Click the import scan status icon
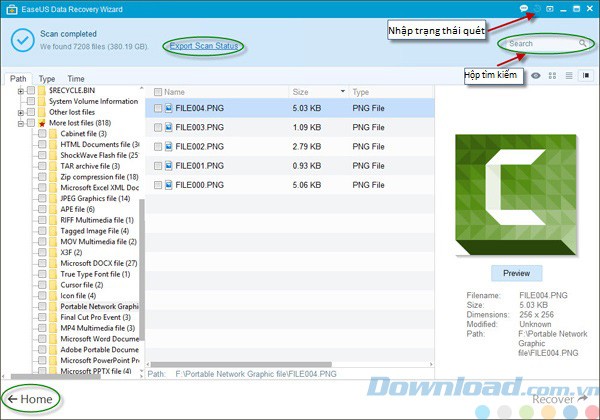Image resolution: width=600 pixels, height=420 pixels. click(537, 8)
